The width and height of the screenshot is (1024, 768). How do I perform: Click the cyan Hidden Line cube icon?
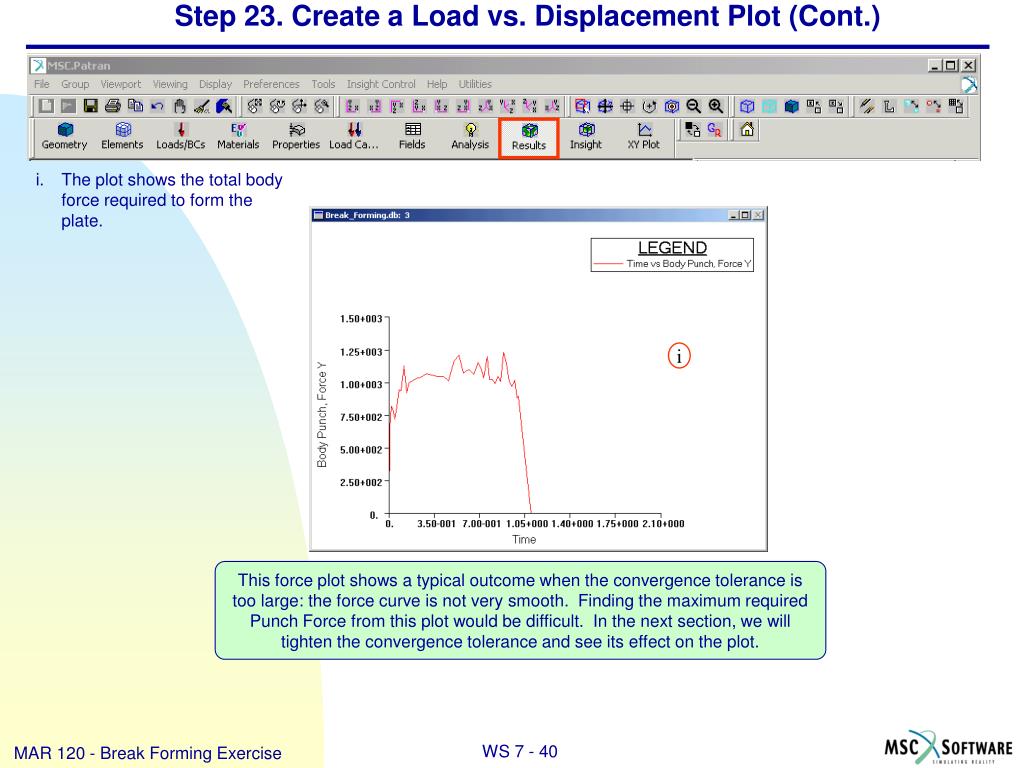[x=769, y=105]
